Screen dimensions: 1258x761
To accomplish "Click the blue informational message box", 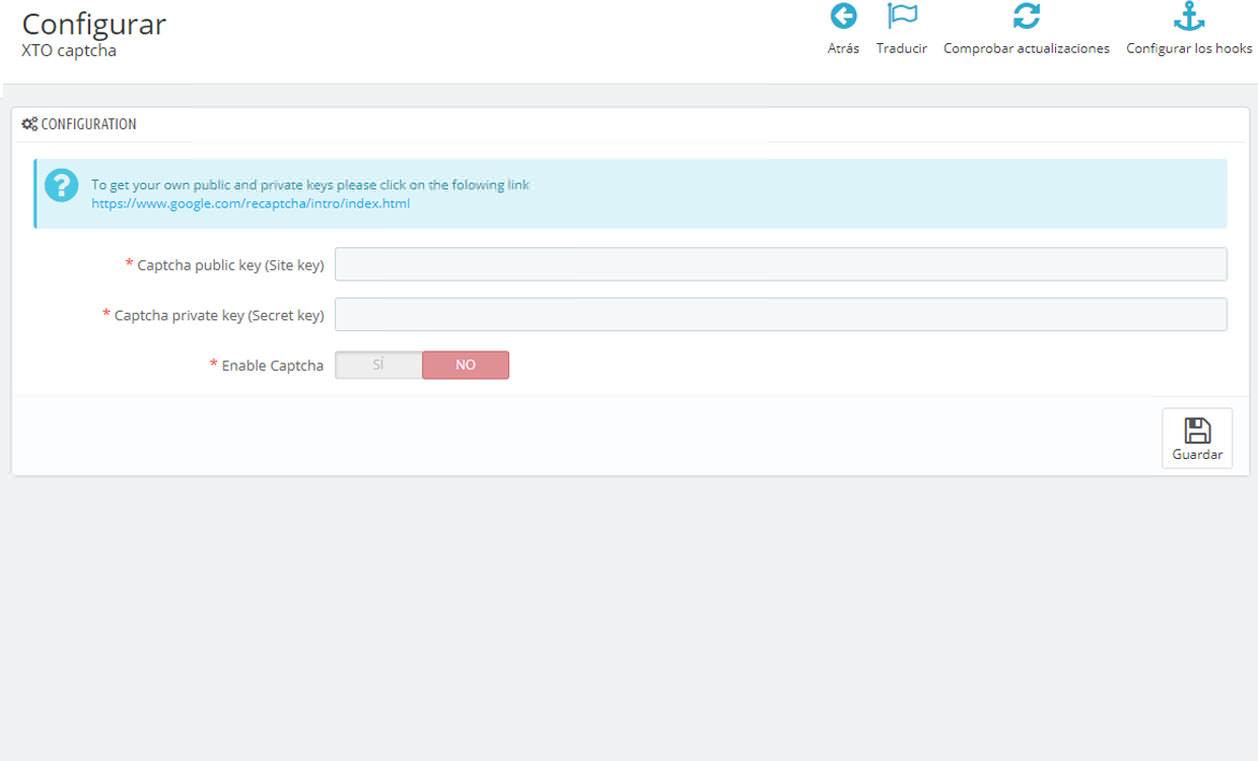I will pos(629,193).
